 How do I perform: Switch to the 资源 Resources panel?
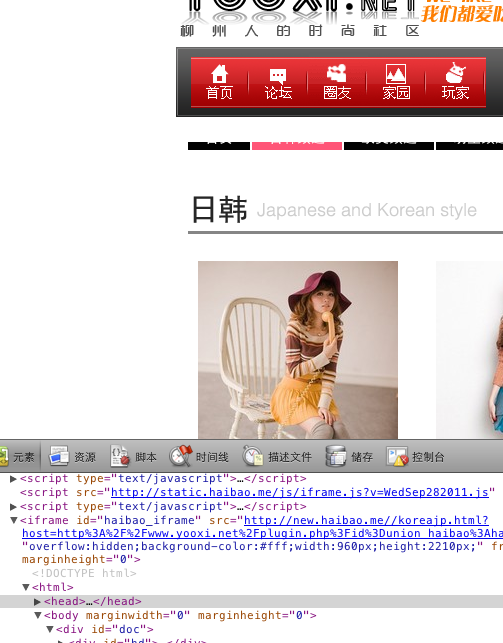tap(72, 456)
